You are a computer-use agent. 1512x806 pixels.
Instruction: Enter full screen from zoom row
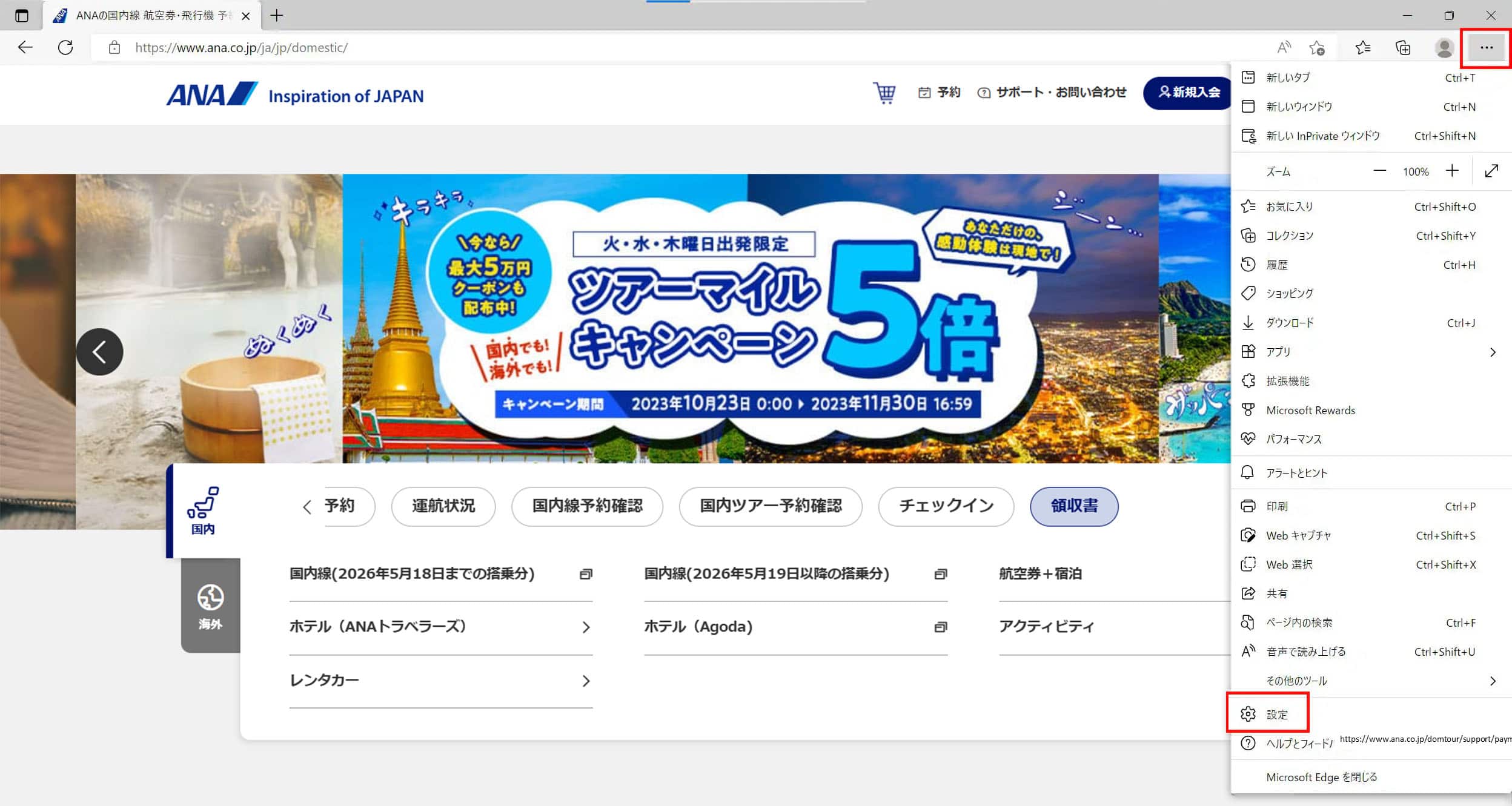pyautogui.click(x=1491, y=171)
